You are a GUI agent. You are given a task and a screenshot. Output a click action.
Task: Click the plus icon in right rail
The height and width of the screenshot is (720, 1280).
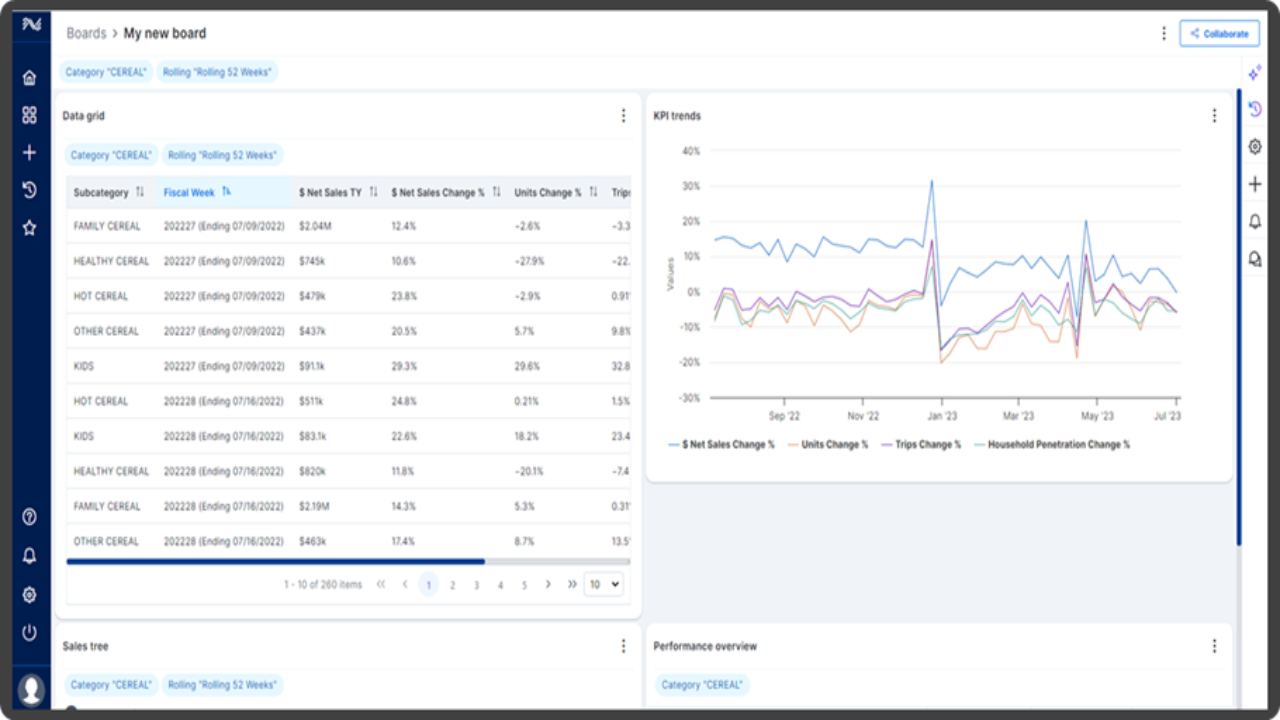click(1255, 184)
